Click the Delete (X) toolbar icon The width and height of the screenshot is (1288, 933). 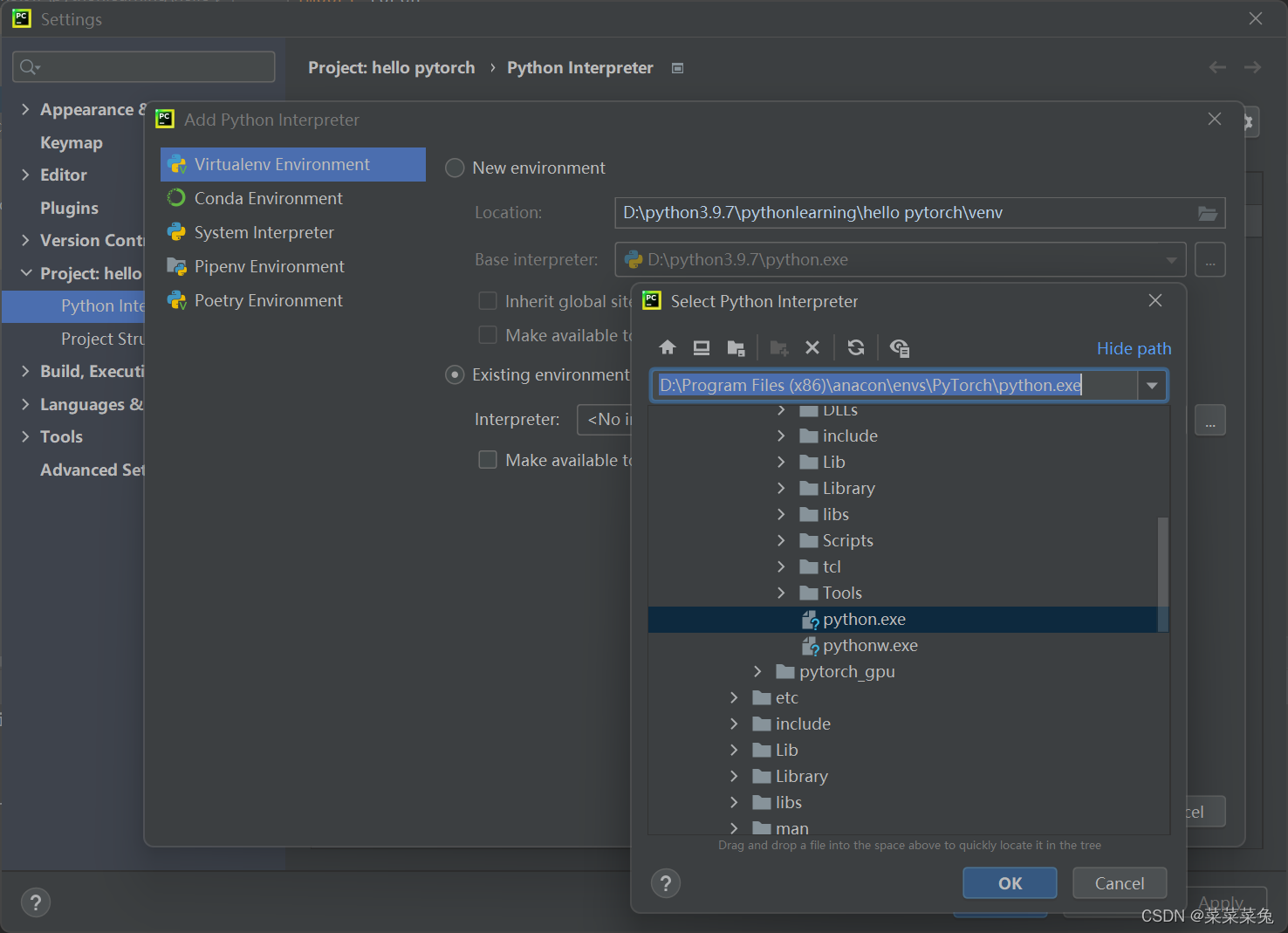812,347
